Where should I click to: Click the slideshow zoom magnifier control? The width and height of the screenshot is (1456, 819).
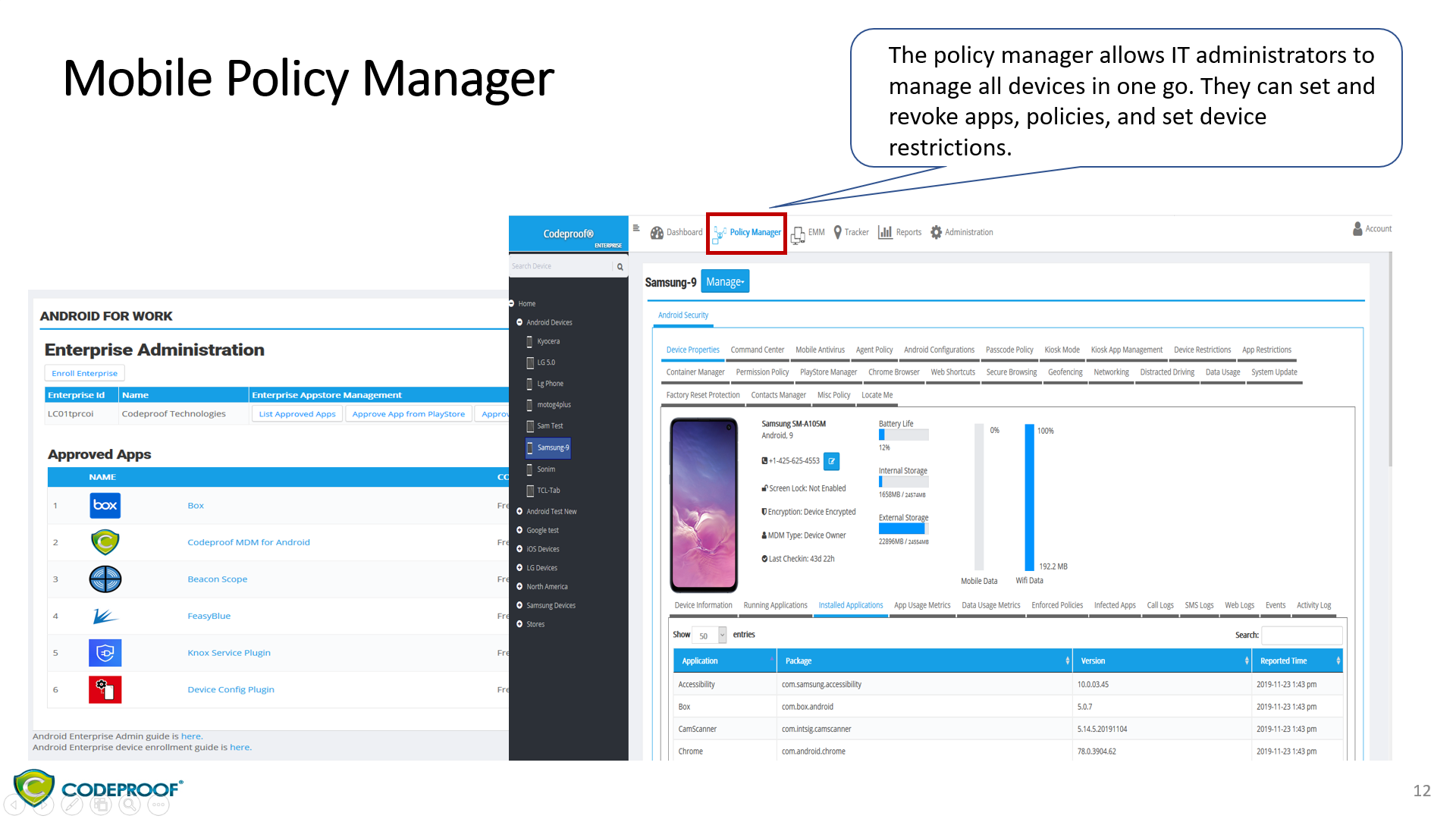tap(130, 806)
